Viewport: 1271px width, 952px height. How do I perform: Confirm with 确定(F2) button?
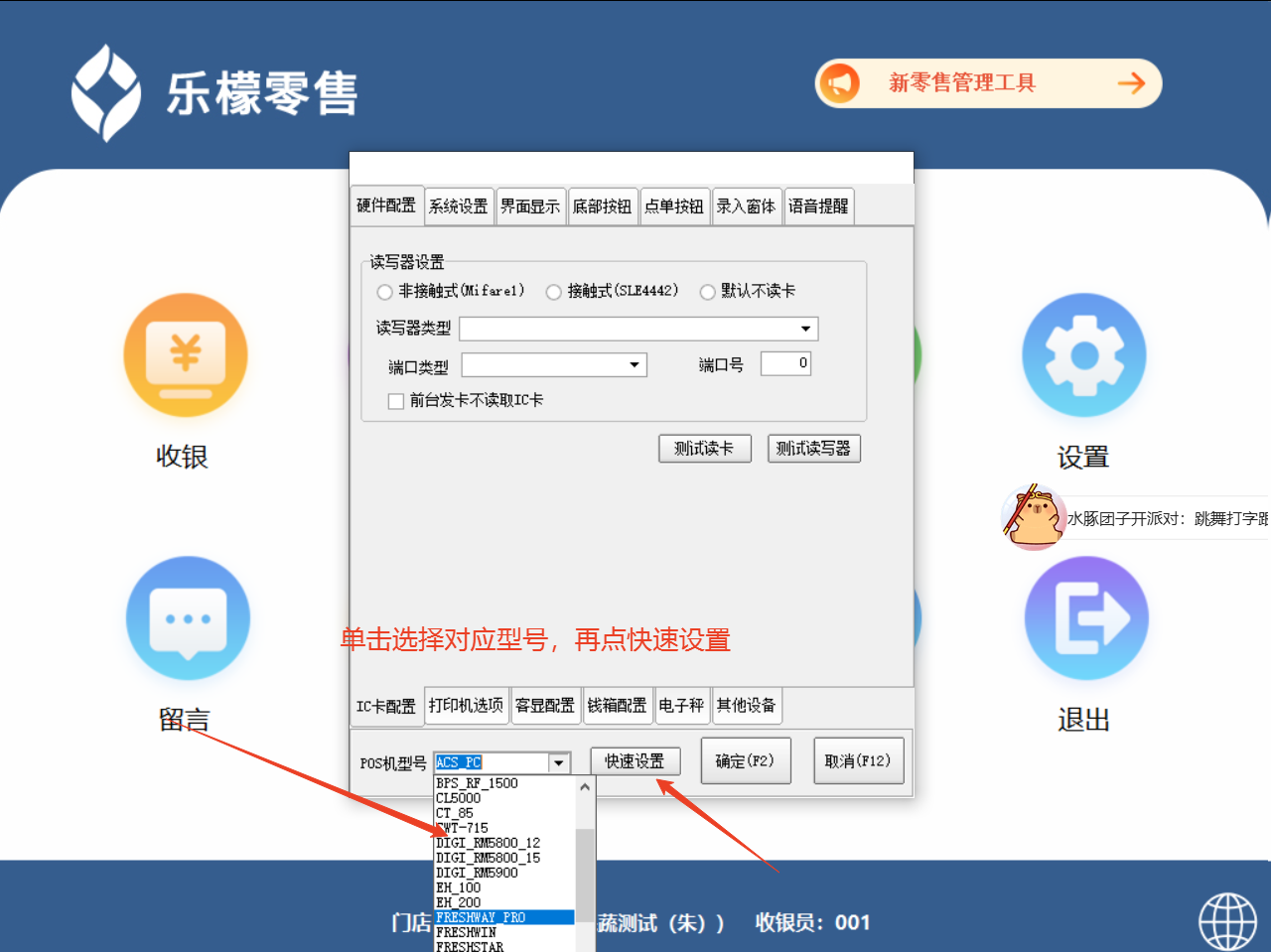point(746,760)
